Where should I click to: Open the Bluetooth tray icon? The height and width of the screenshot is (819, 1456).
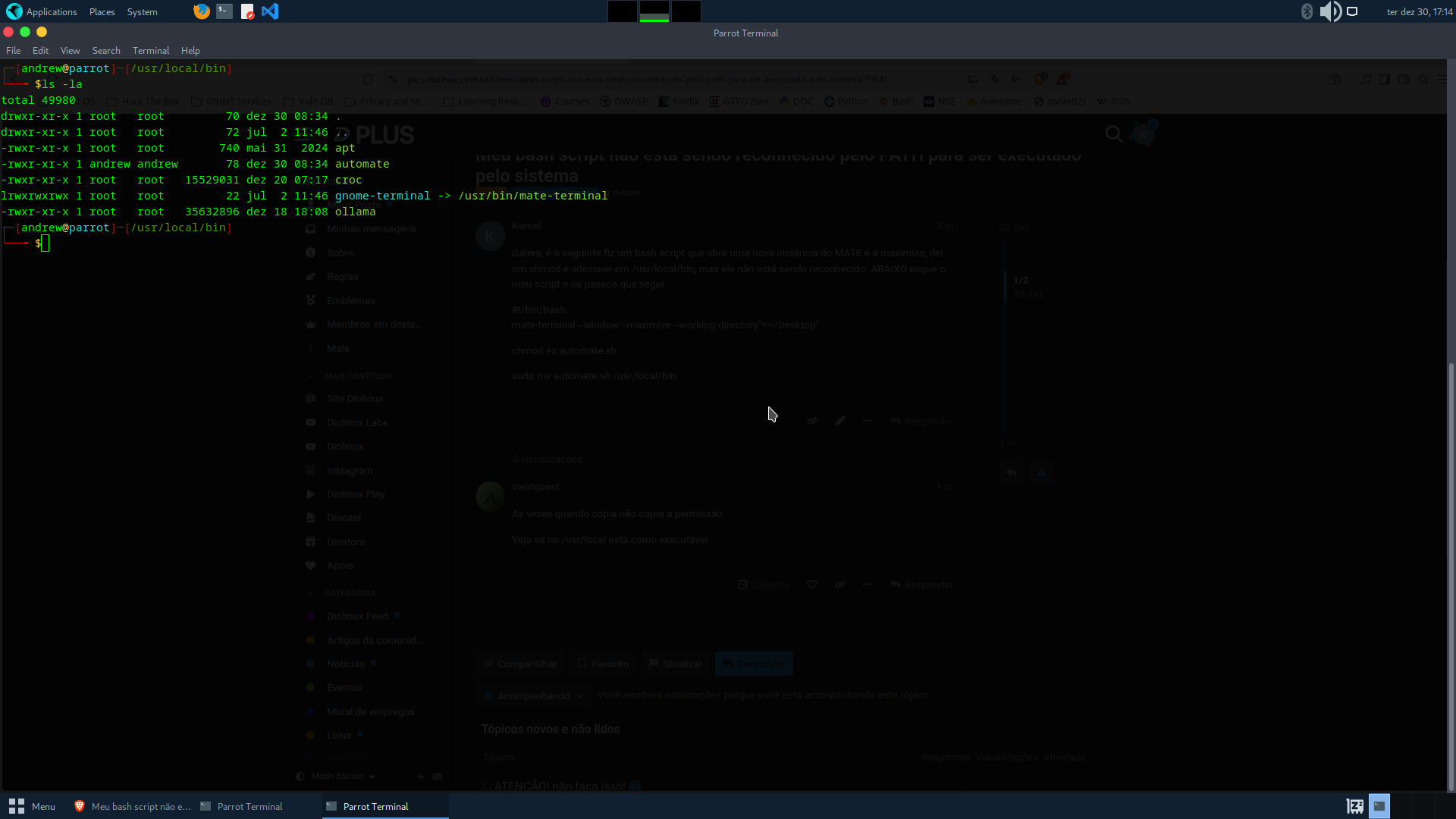1307,11
